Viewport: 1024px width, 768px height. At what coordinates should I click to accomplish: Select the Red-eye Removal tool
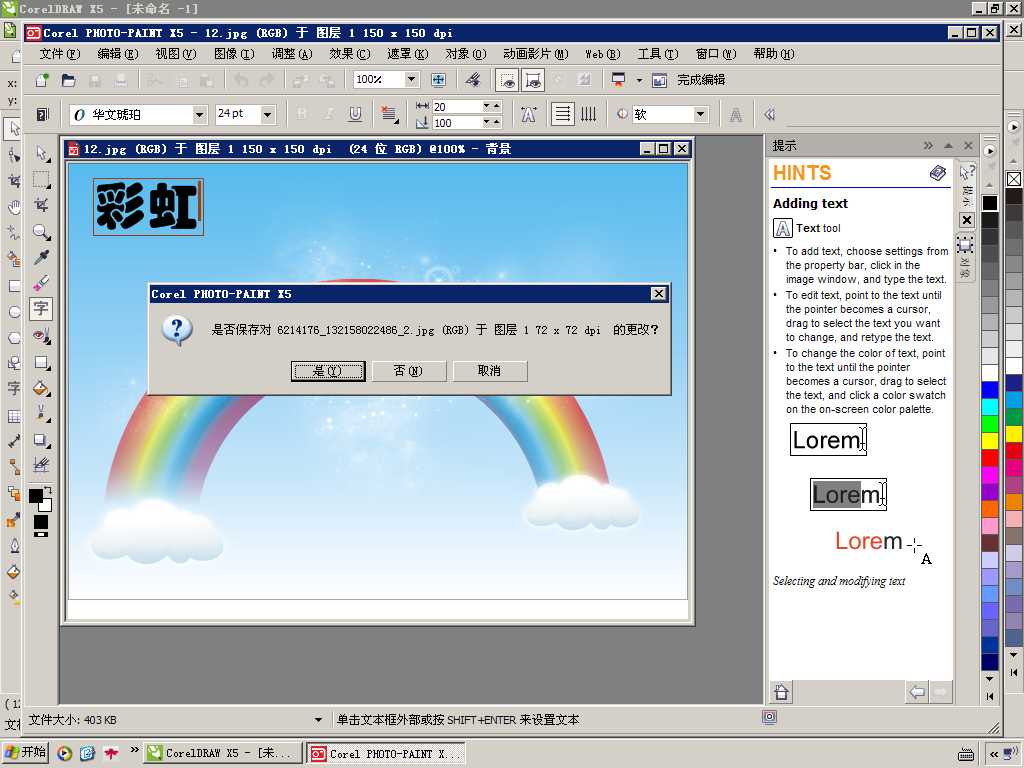41,336
